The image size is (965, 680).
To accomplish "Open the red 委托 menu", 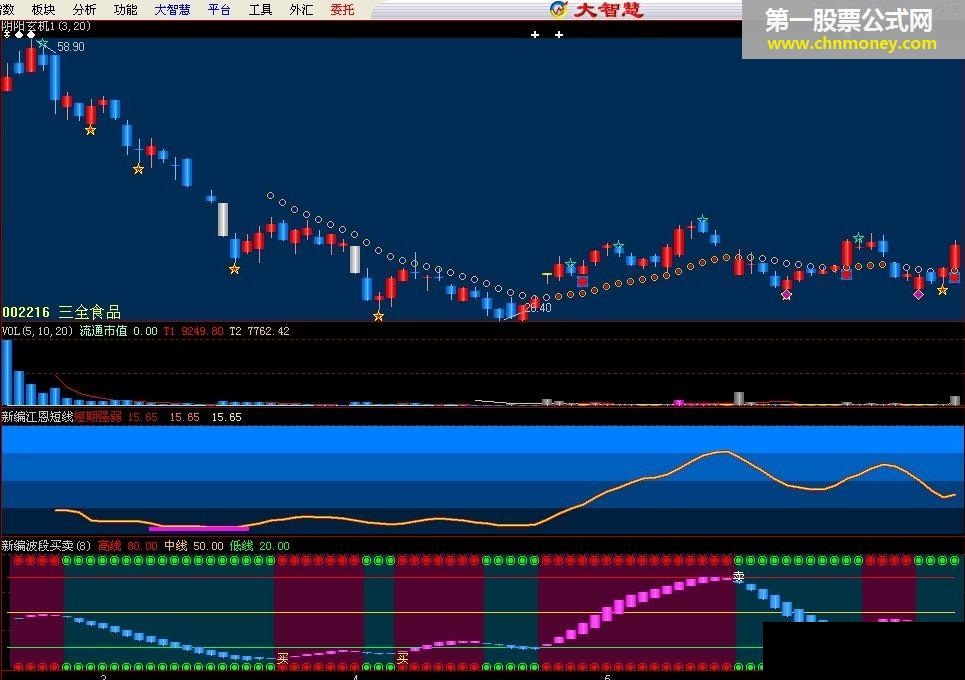I will click(342, 9).
